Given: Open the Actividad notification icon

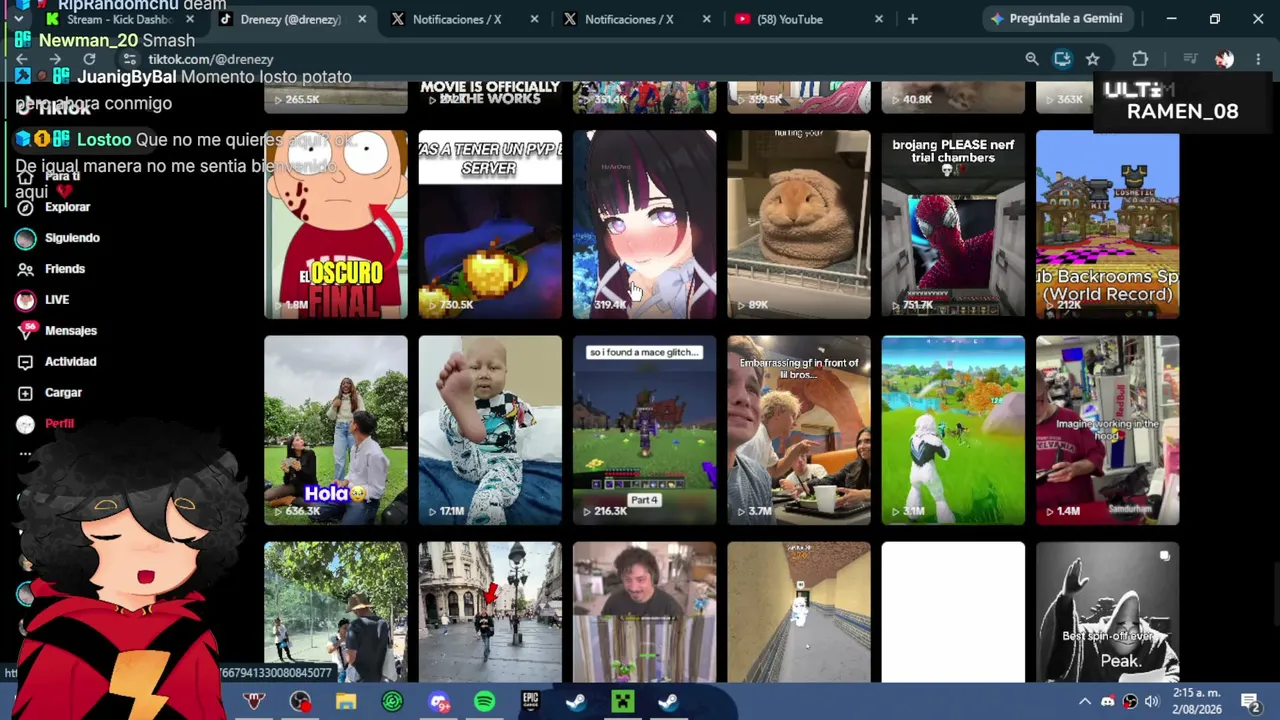Looking at the screenshot, I should pyautogui.click(x=25, y=362).
